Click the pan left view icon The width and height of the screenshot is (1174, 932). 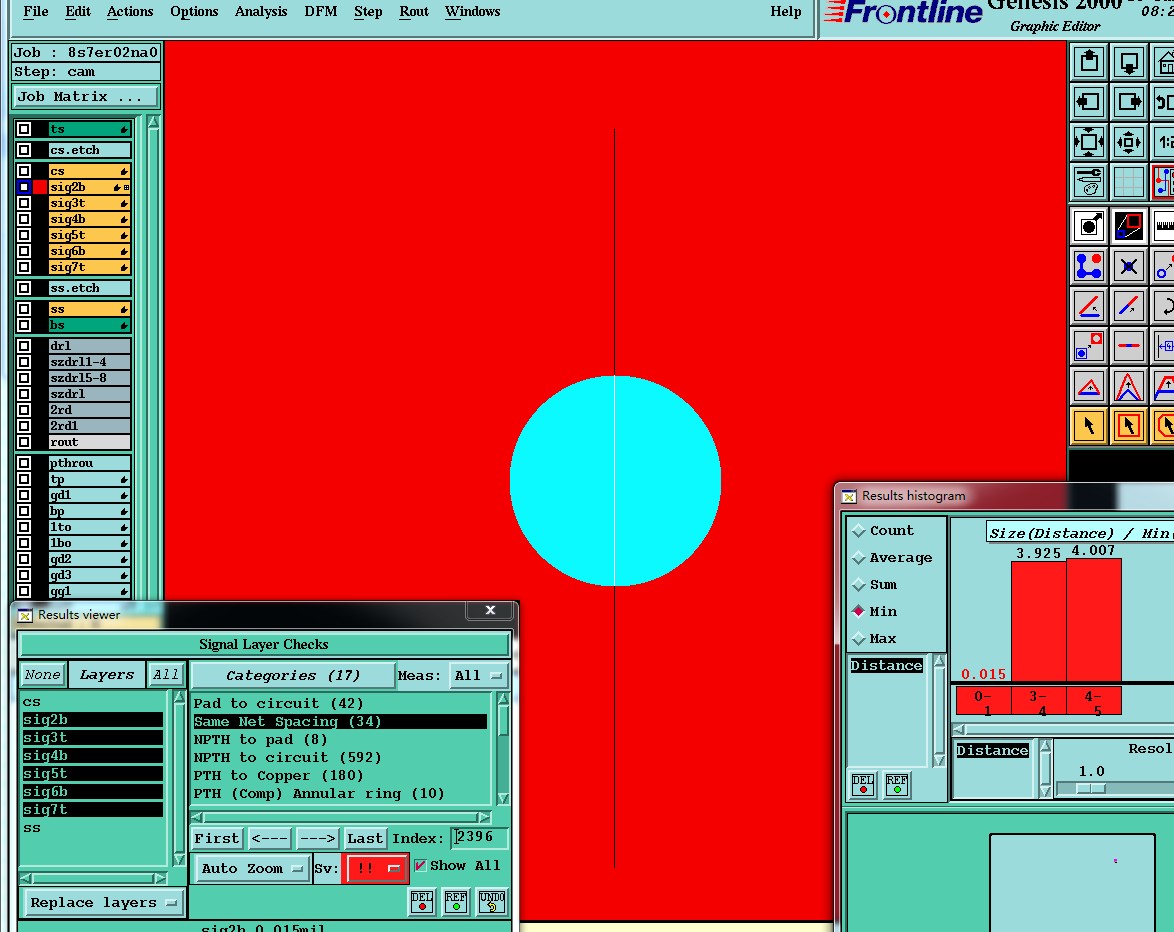pyautogui.click(x=1089, y=101)
